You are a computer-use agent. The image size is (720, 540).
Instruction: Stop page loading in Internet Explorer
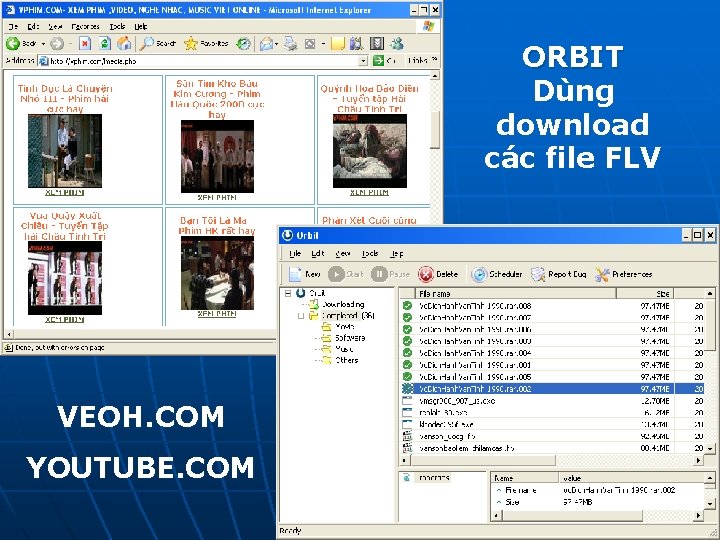84,44
